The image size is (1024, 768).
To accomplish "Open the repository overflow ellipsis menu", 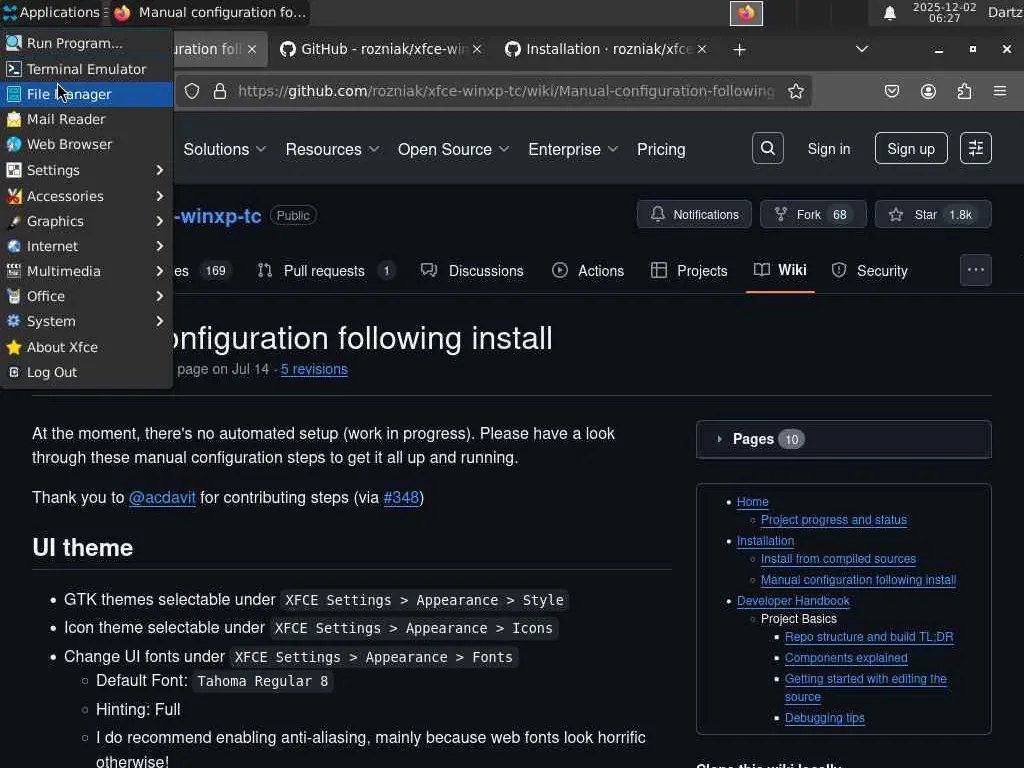I will [976, 270].
